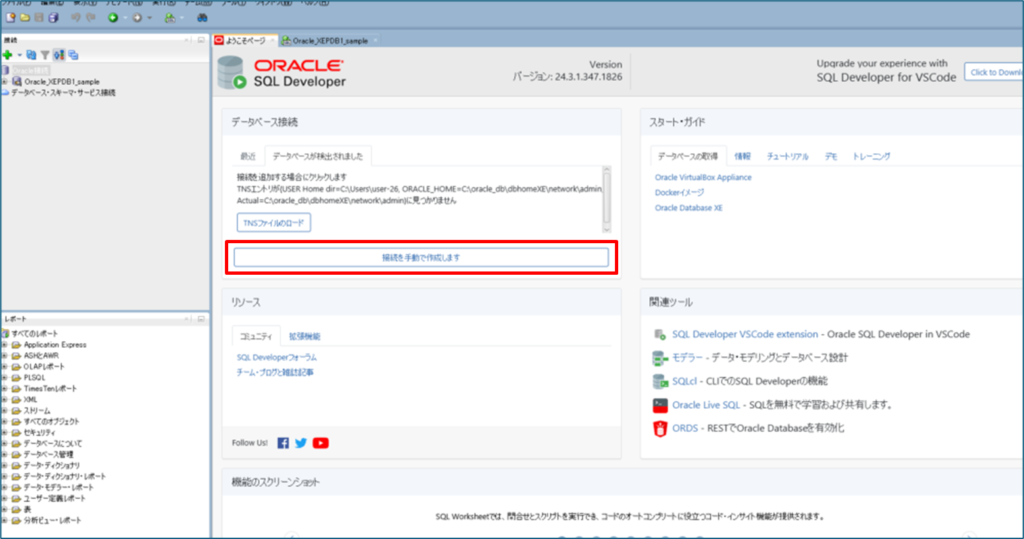
Task: Select the チュートリアル tab in スタート・ガイド
Action: pyautogui.click(x=787, y=156)
